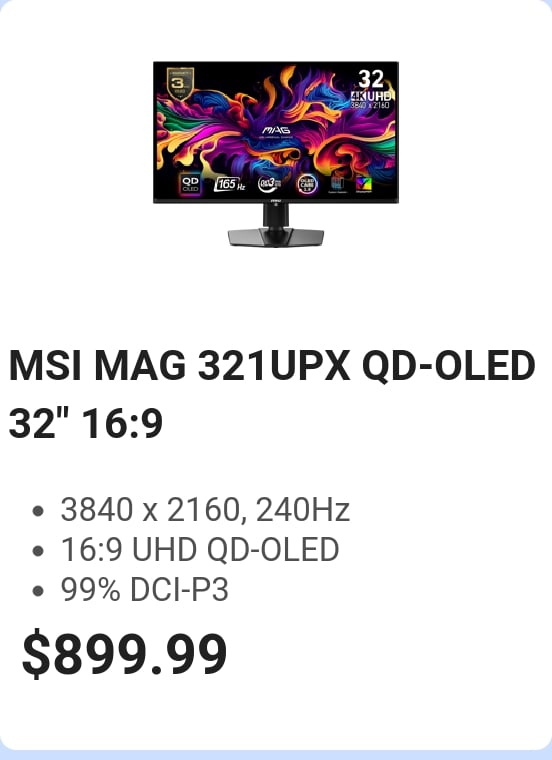Click the MSI logo on monitor bezel

point(276,199)
